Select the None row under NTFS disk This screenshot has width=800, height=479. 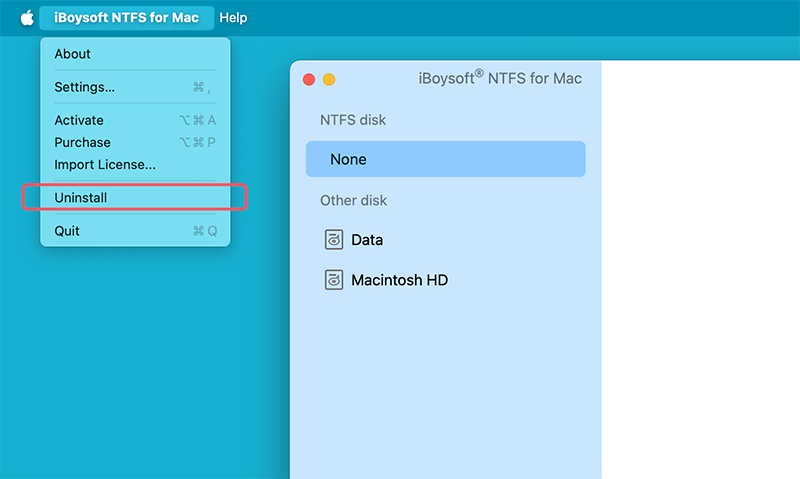pyautogui.click(x=445, y=159)
